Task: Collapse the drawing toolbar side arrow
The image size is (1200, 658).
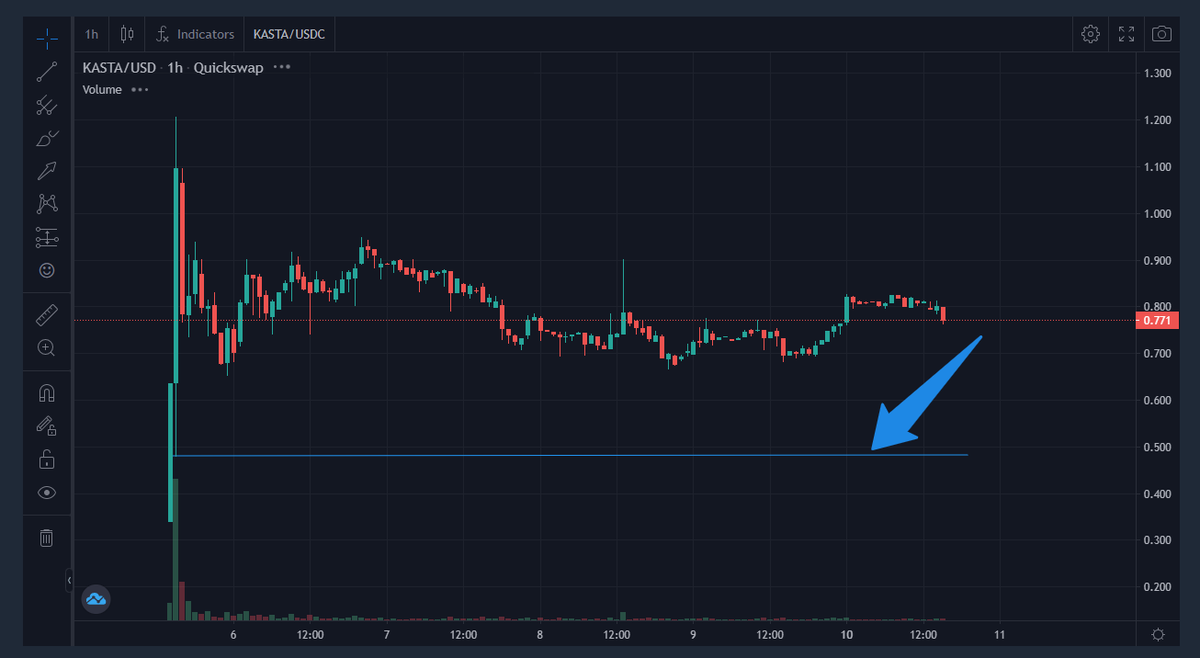Action: [69, 580]
